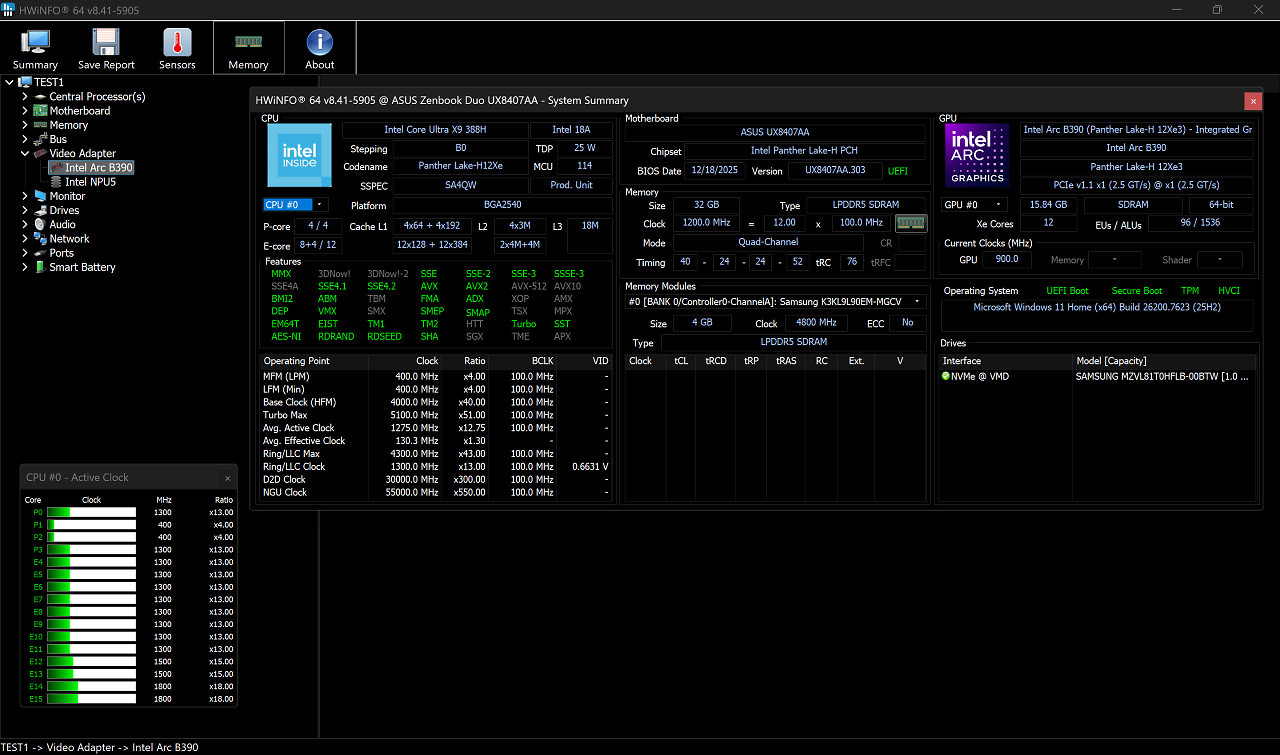
Task: Open the memory module BANK 0 dropdown
Action: 776,301
